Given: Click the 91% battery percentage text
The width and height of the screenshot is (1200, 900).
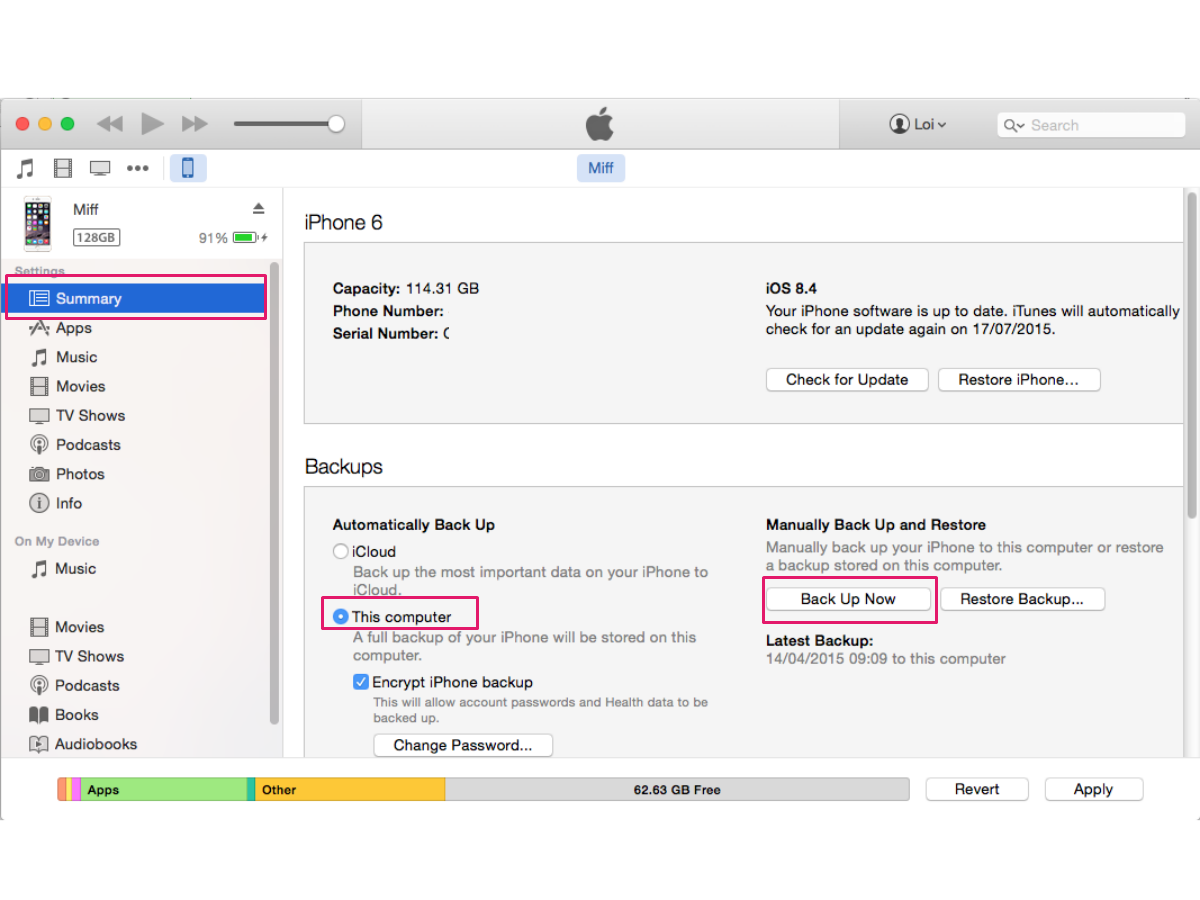Looking at the screenshot, I should coord(213,238).
